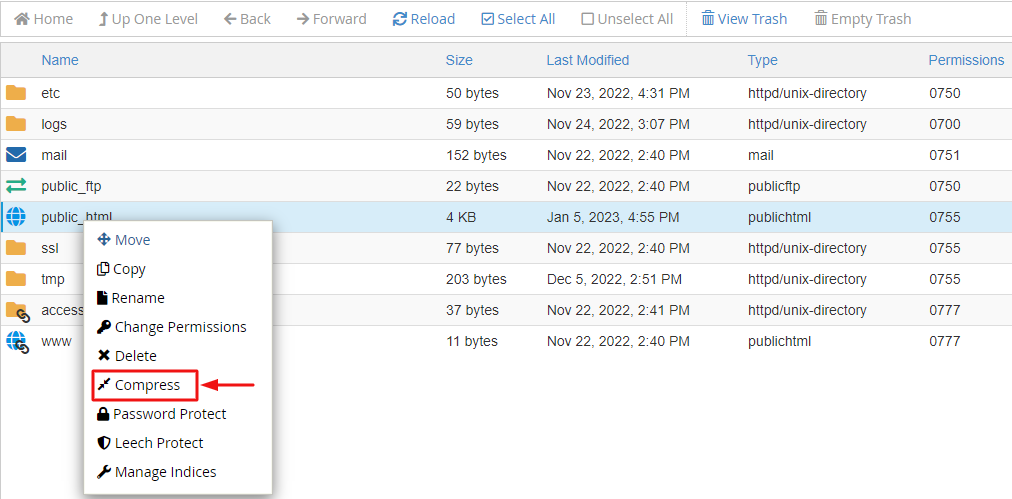Click Up One Level button
Image resolution: width=1012 pixels, height=499 pixels.
[147, 19]
